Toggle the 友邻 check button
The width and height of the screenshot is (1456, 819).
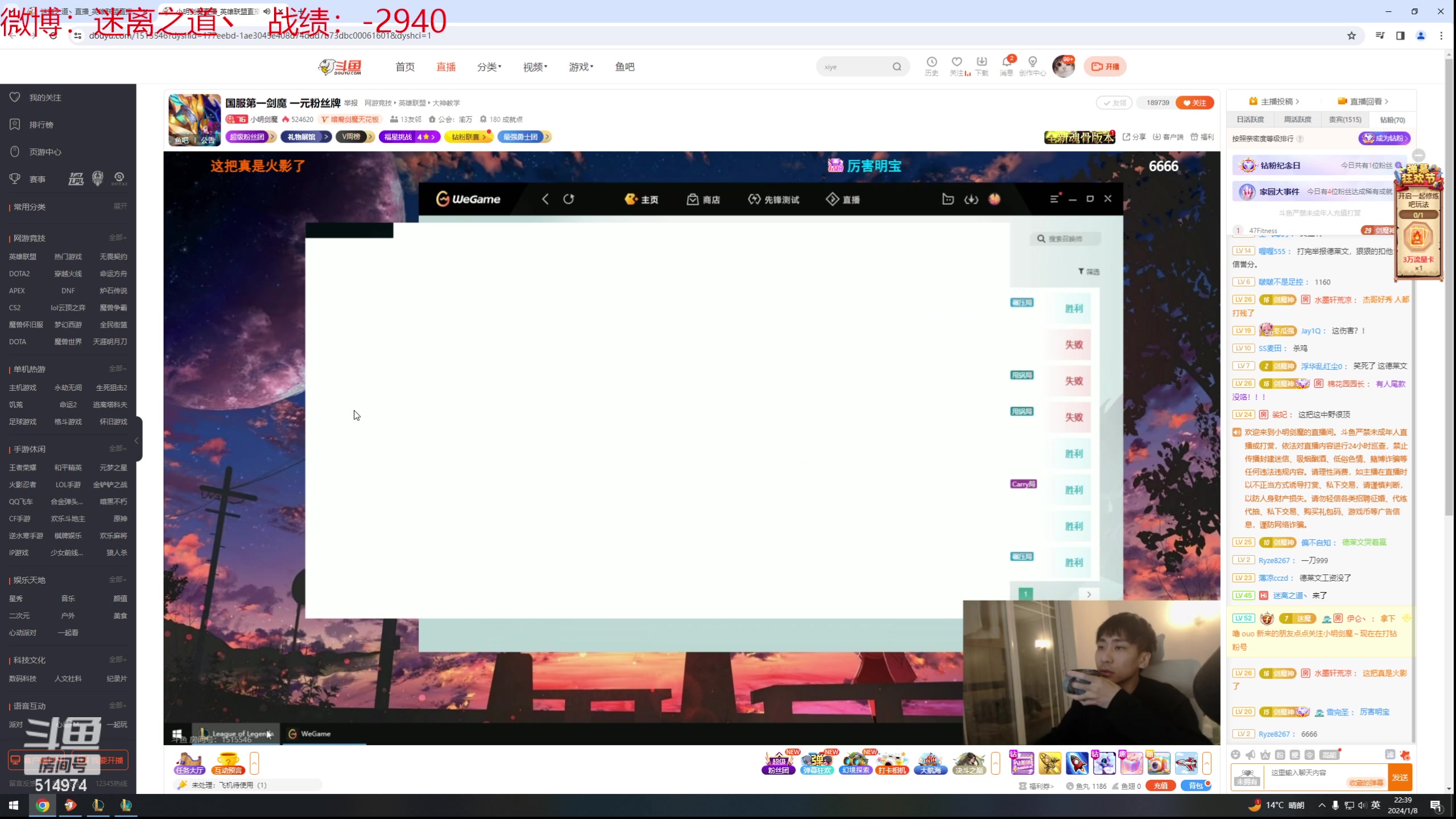pyautogui.click(x=1114, y=103)
